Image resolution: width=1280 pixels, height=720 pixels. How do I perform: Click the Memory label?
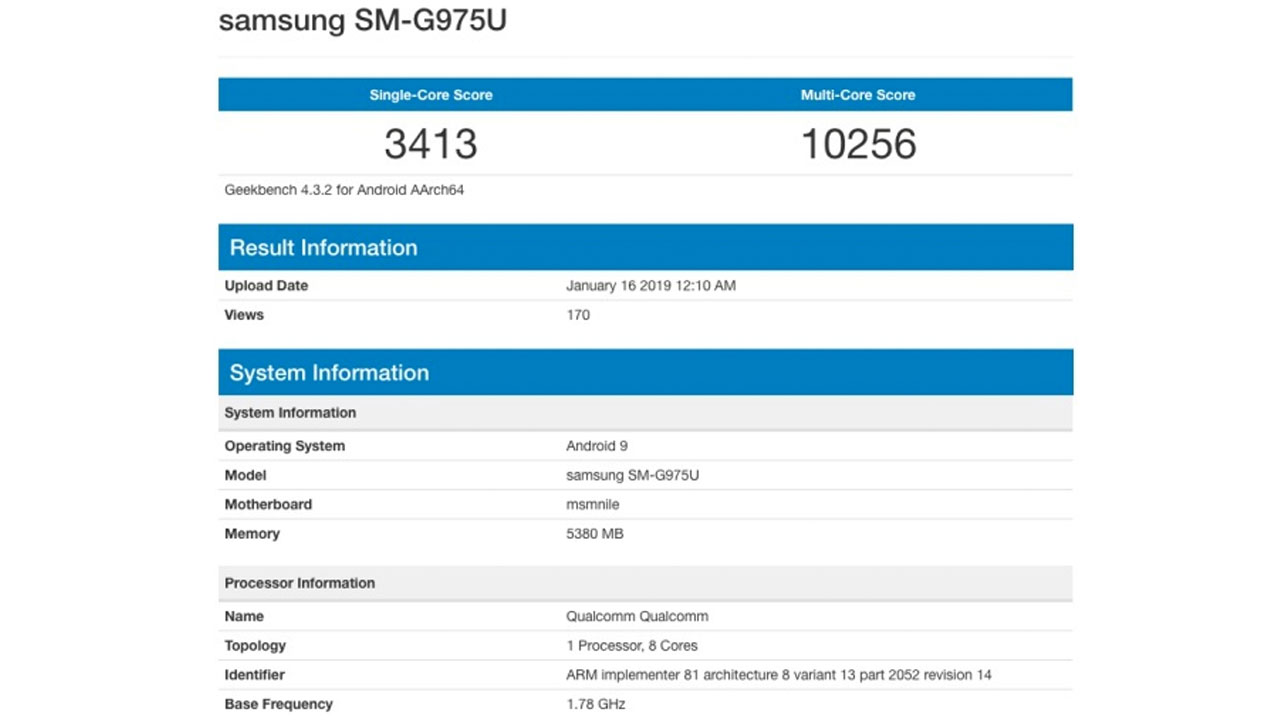click(252, 534)
